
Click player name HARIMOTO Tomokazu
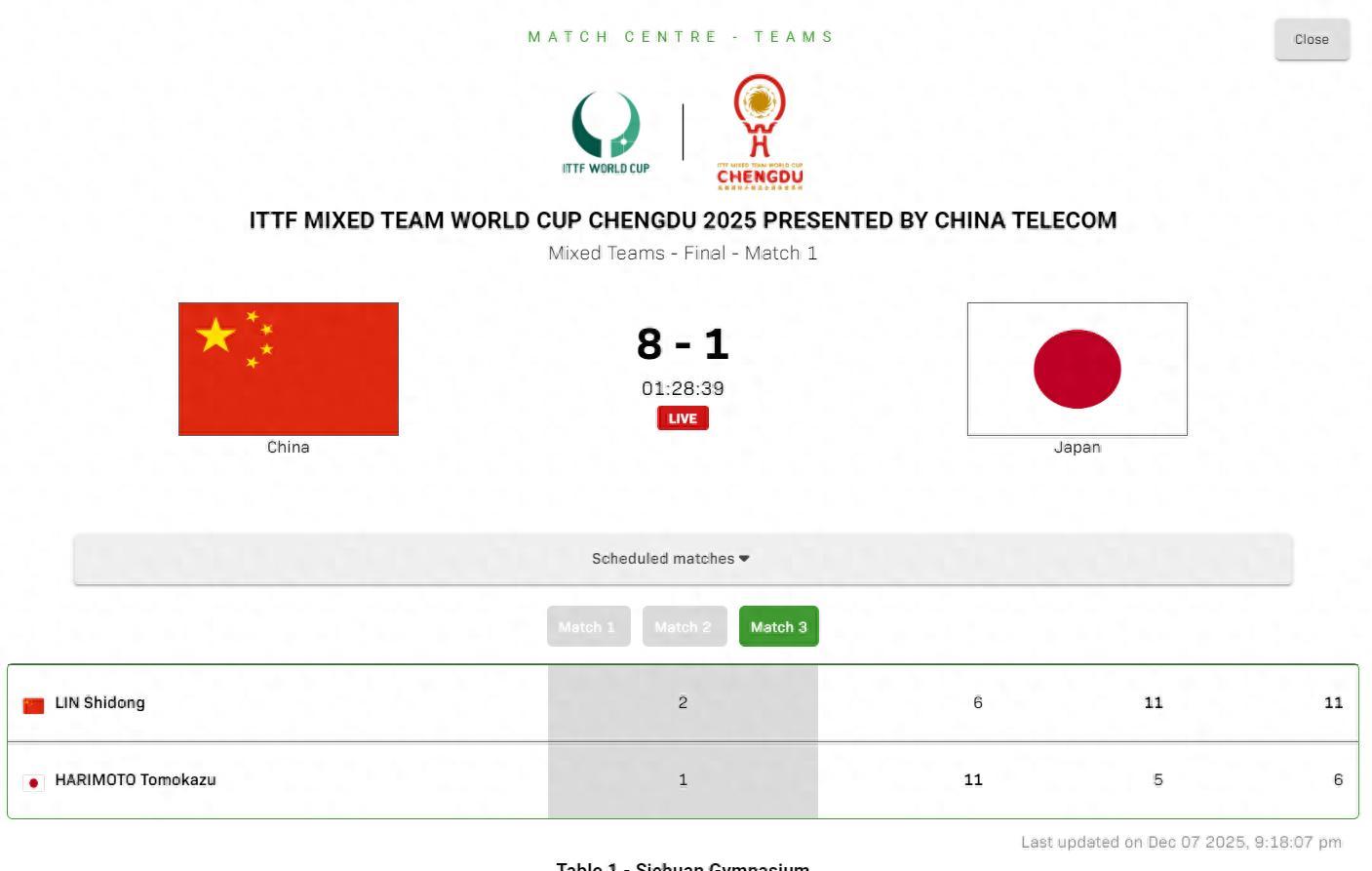click(135, 779)
